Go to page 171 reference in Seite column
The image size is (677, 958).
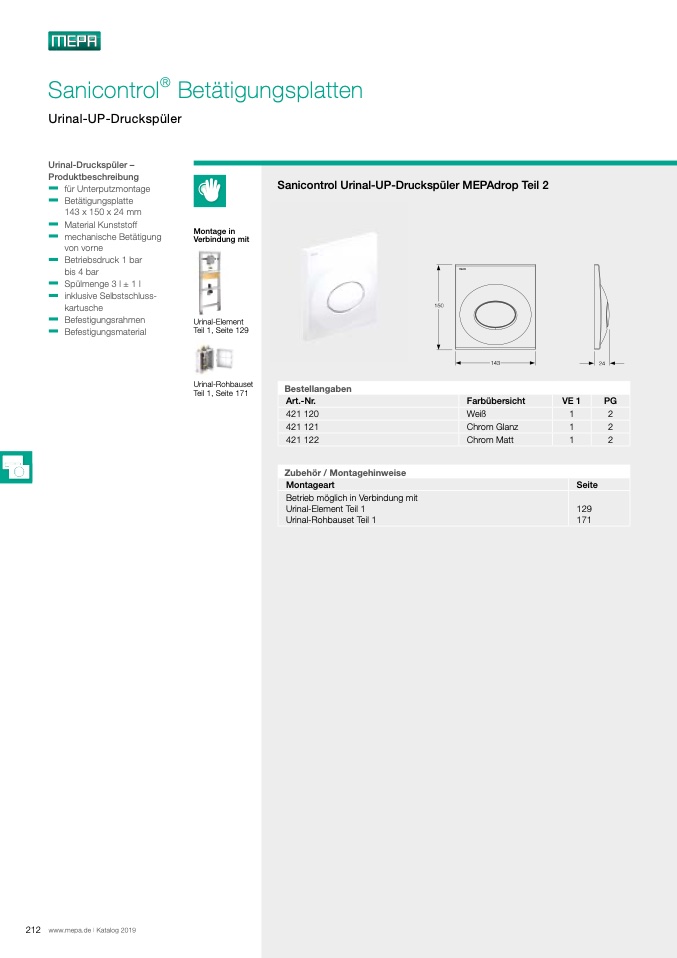click(x=585, y=520)
